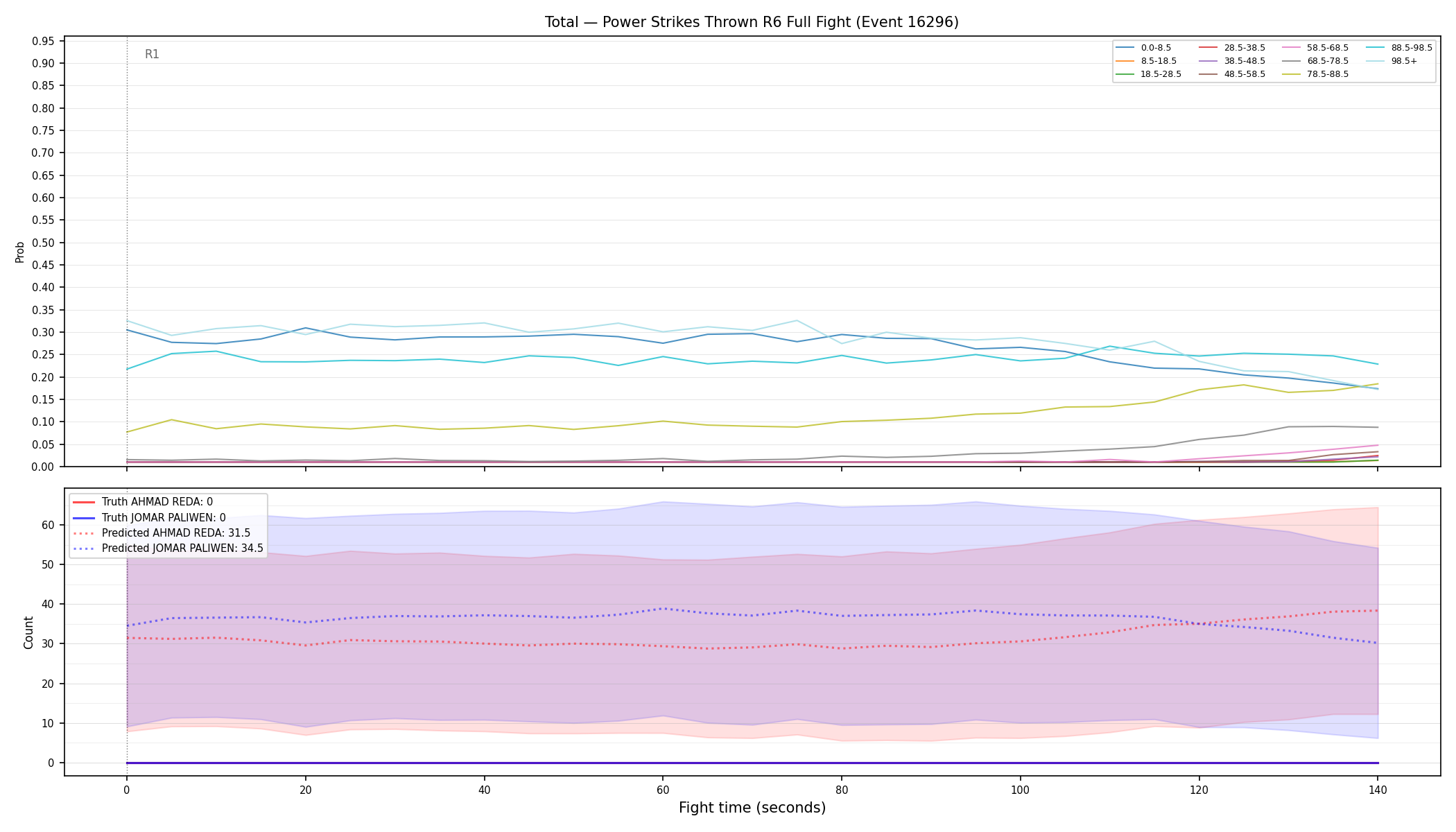This screenshot has width=1456, height=832.
Task: Click the 18.5-28.5 legend entry
Action: tap(1148, 74)
